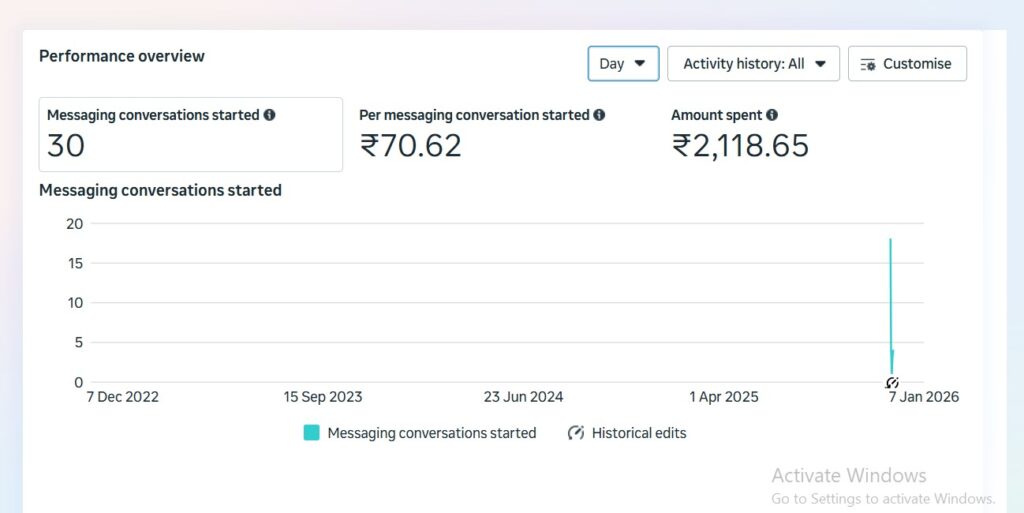Viewport: 1024px width, 513px height.
Task: Select the Messaging conversations started metric card
Action: [x=190, y=134]
